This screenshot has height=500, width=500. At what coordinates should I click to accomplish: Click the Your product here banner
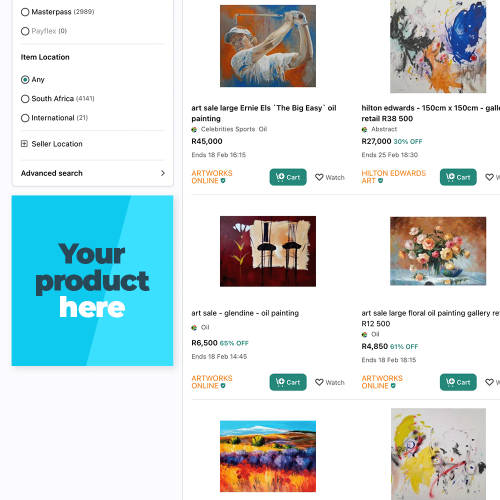pyautogui.click(x=92, y=281)
